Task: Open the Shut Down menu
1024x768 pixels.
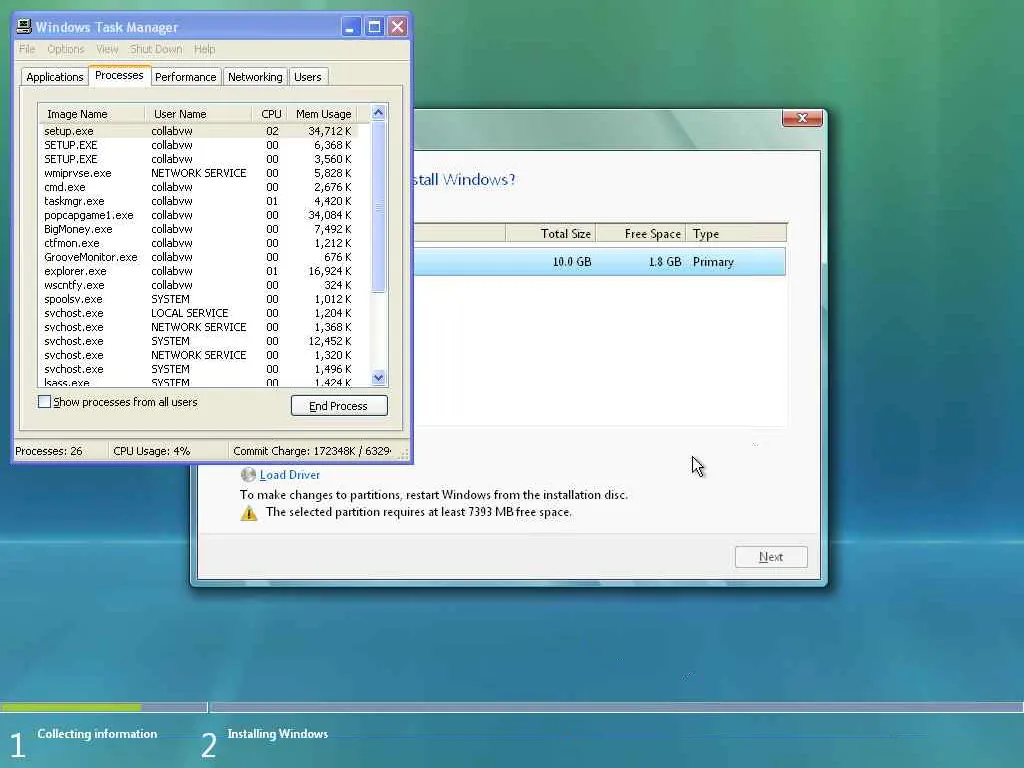Action: 156,49
